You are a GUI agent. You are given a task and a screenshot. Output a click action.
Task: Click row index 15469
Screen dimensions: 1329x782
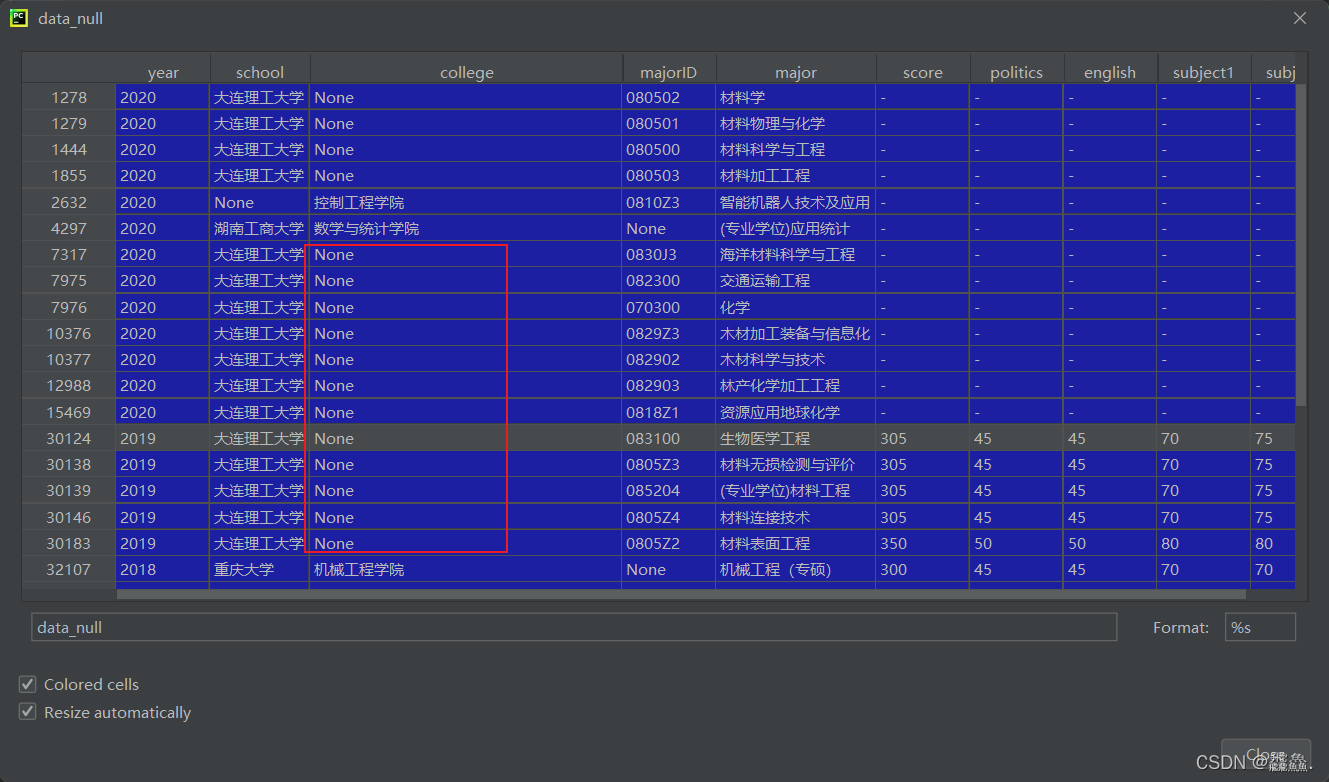69,412
